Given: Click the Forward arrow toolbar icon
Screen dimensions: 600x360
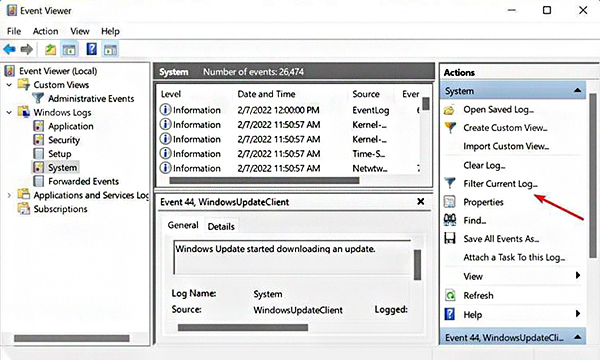Looking at the screenshot, I should (26, 49).
